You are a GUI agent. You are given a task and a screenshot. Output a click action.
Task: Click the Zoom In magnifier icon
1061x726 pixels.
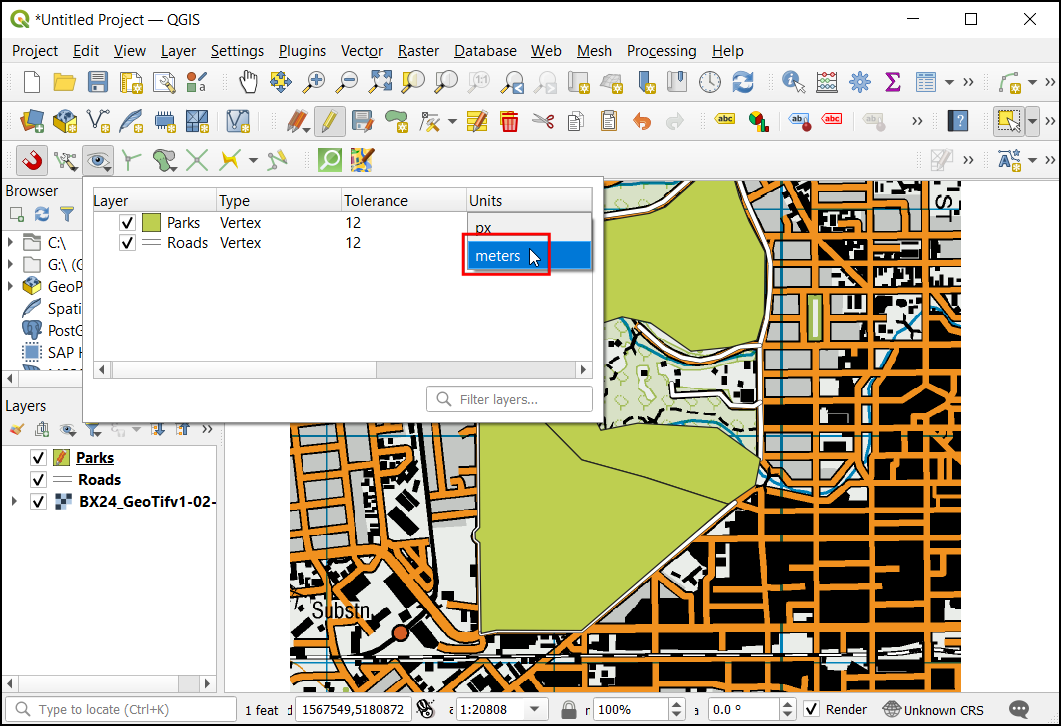tap(314, 82)
